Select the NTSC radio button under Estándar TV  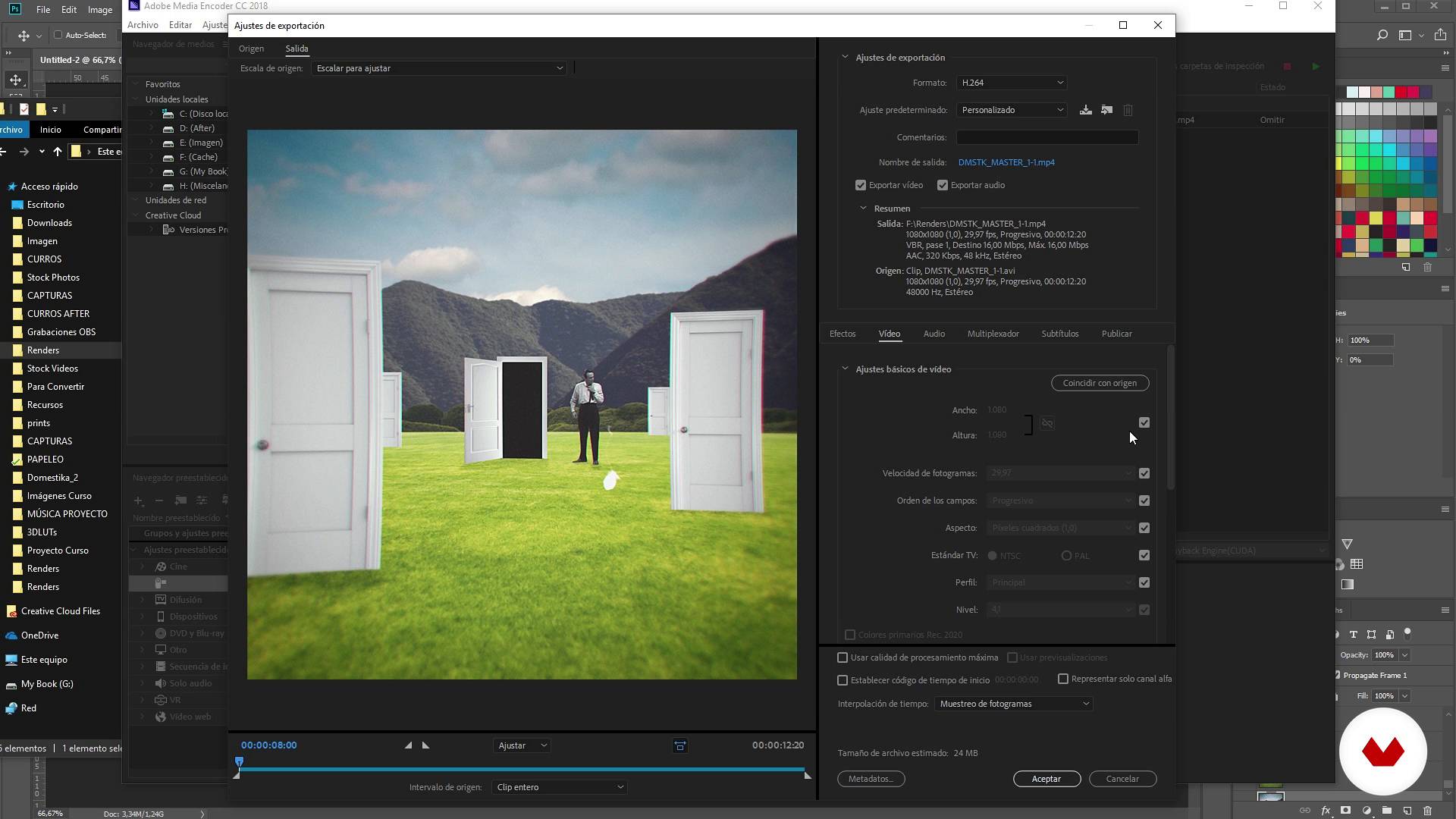tap(992, 555)
